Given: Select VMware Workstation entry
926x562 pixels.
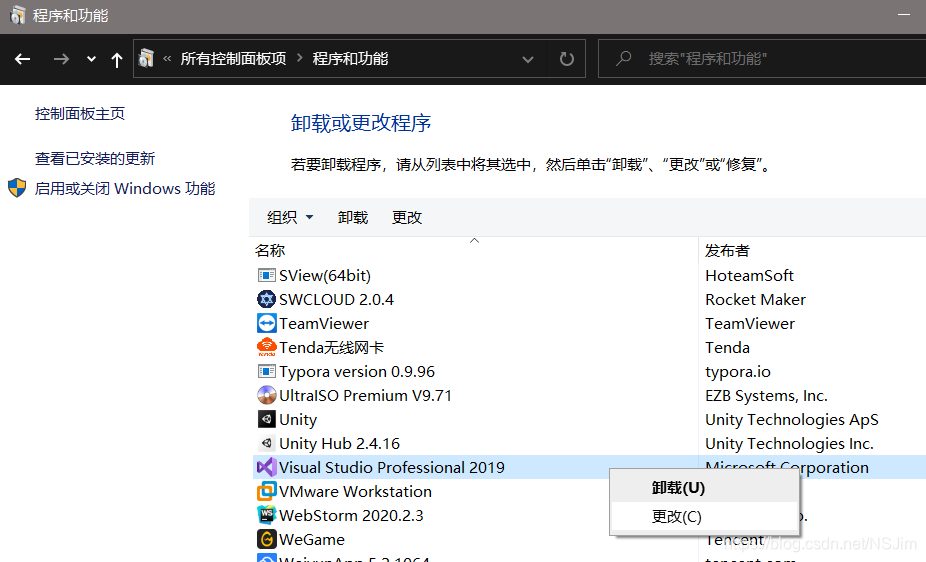Looking at the screenshot, I should click(x=355, y=491).
